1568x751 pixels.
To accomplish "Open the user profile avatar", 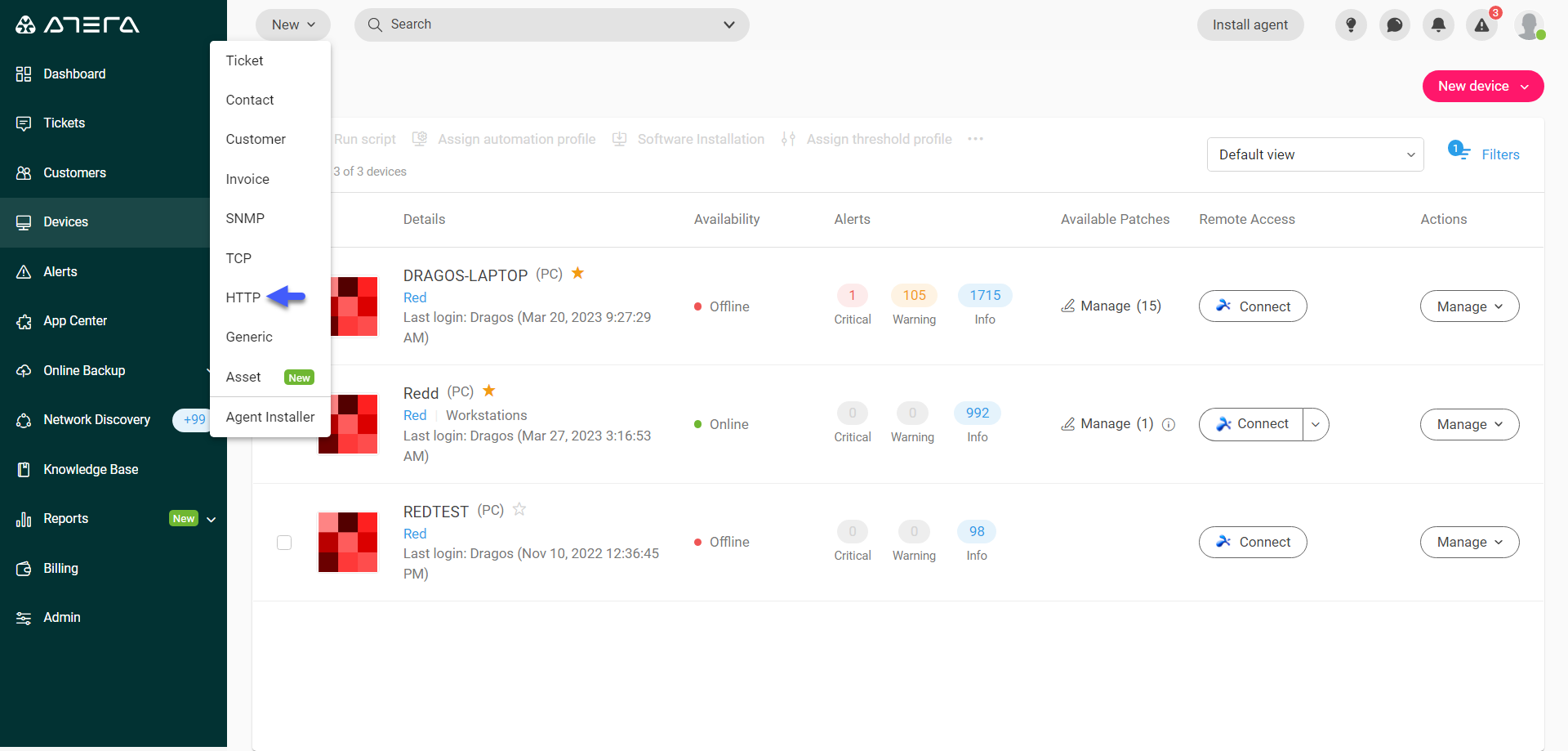I will (1530, 25).
